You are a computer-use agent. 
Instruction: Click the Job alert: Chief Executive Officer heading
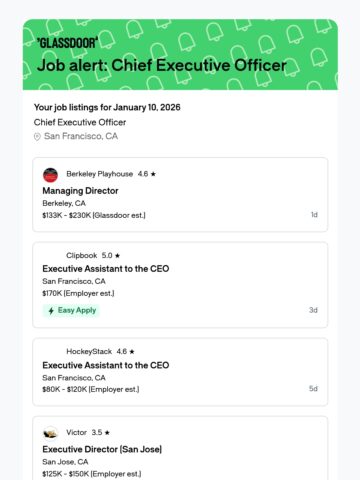click(x=162, y=65)
